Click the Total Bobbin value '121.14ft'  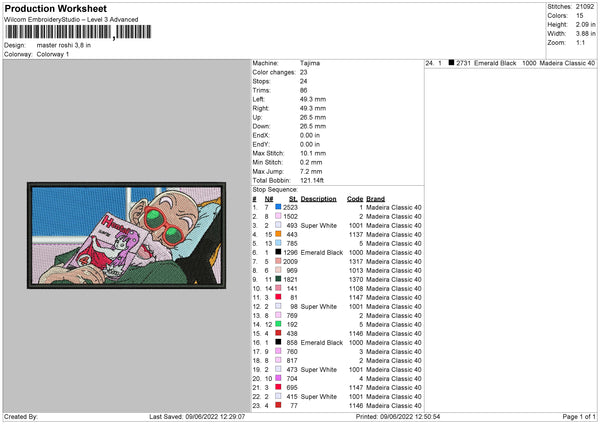[x=312, y=180]
